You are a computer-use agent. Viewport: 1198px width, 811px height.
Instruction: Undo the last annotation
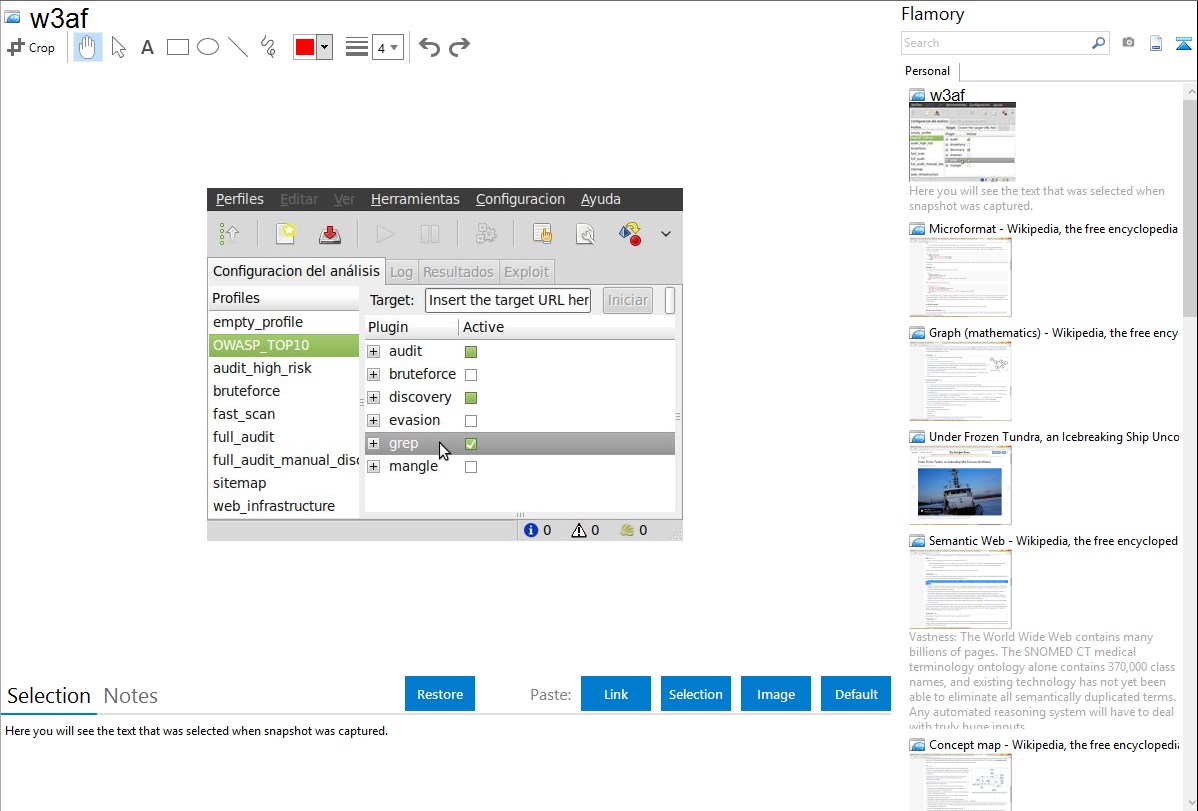[429, 47]
